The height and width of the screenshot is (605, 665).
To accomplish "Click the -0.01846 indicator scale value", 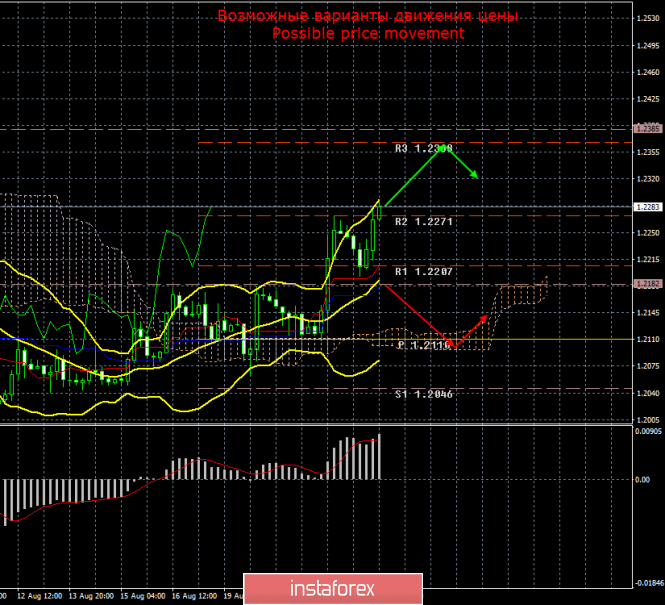I will [x=648, y=583].
